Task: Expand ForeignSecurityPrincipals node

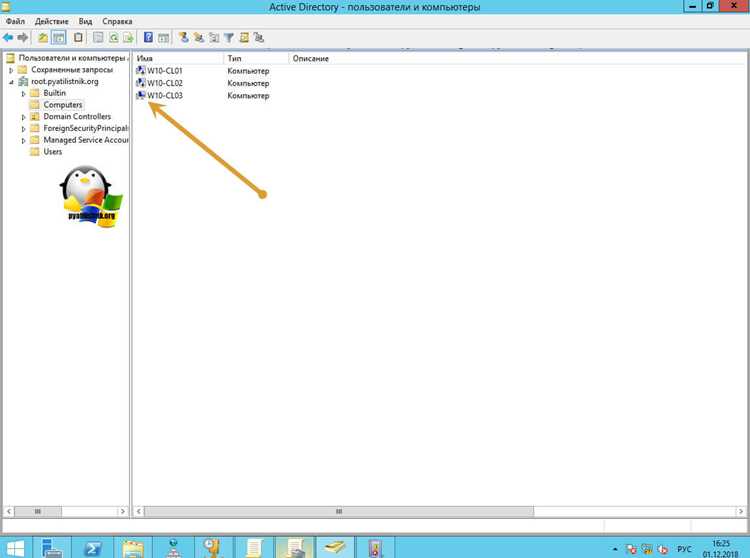Action: click(23, 129)
